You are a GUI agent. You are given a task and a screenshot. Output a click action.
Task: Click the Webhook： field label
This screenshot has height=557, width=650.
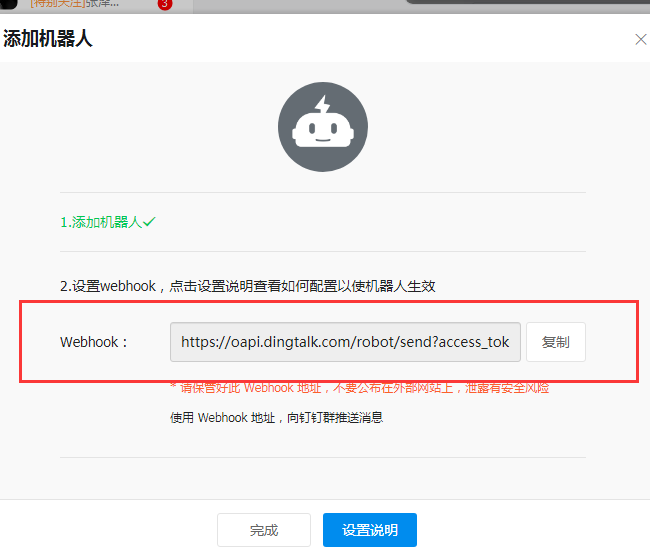pos(94,342)
